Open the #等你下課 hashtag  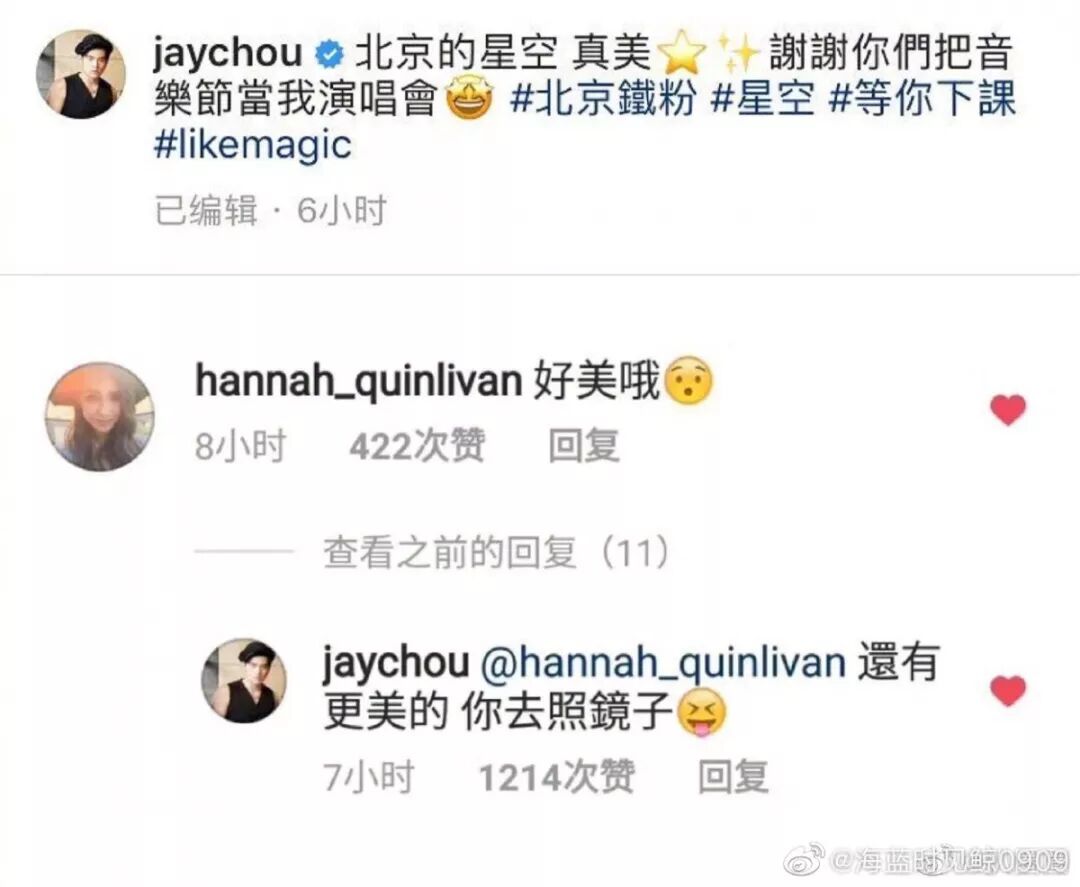tap(922, 99)
